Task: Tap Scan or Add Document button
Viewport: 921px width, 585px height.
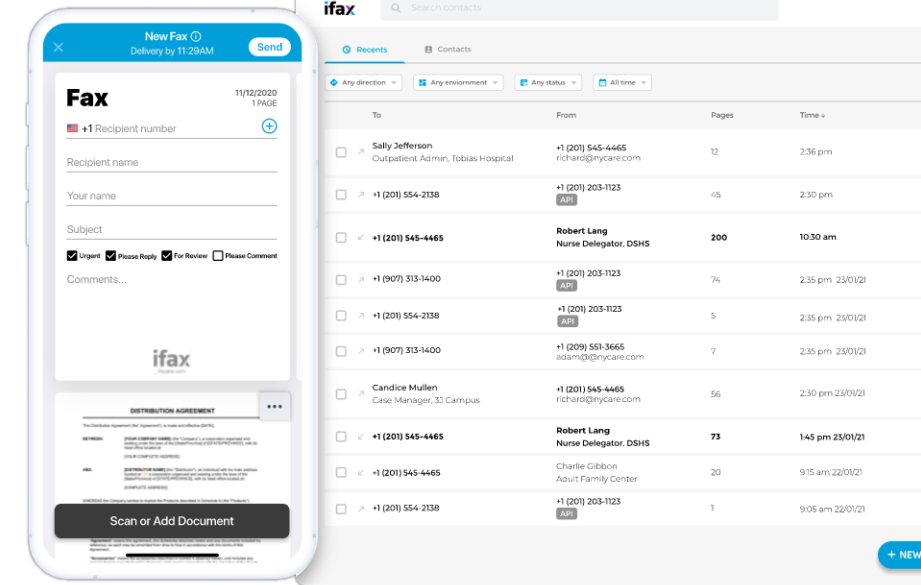Action: point(172,521)
